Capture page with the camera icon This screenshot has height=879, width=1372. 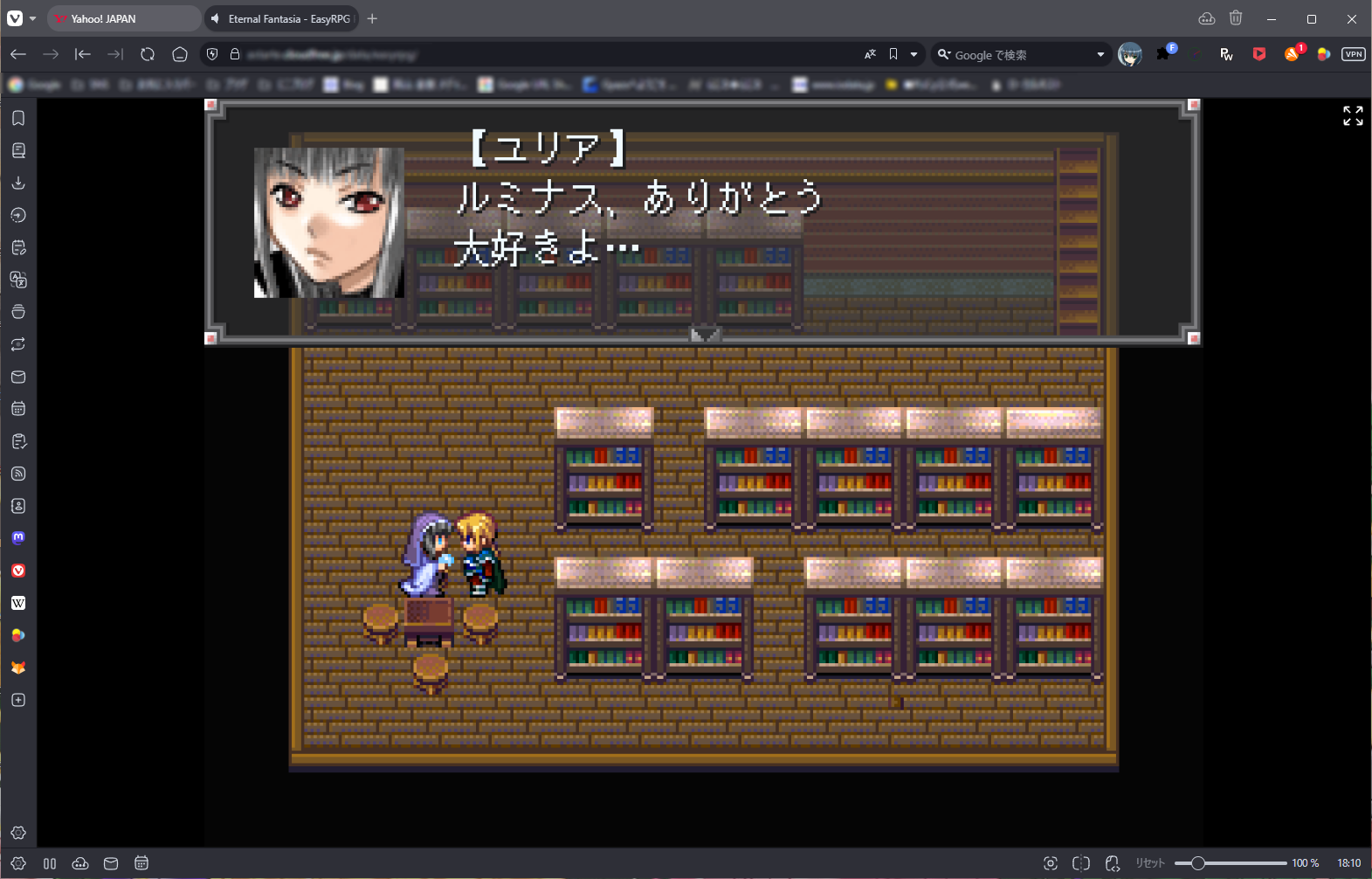tap(1051, 863)
